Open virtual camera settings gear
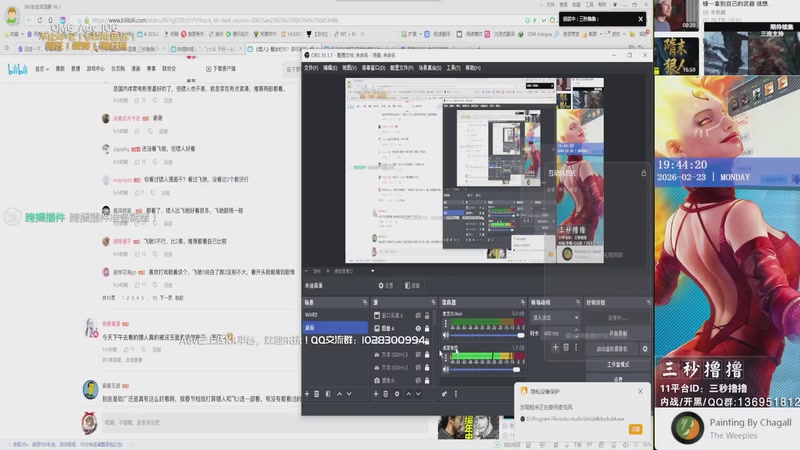 pos(645,349)
